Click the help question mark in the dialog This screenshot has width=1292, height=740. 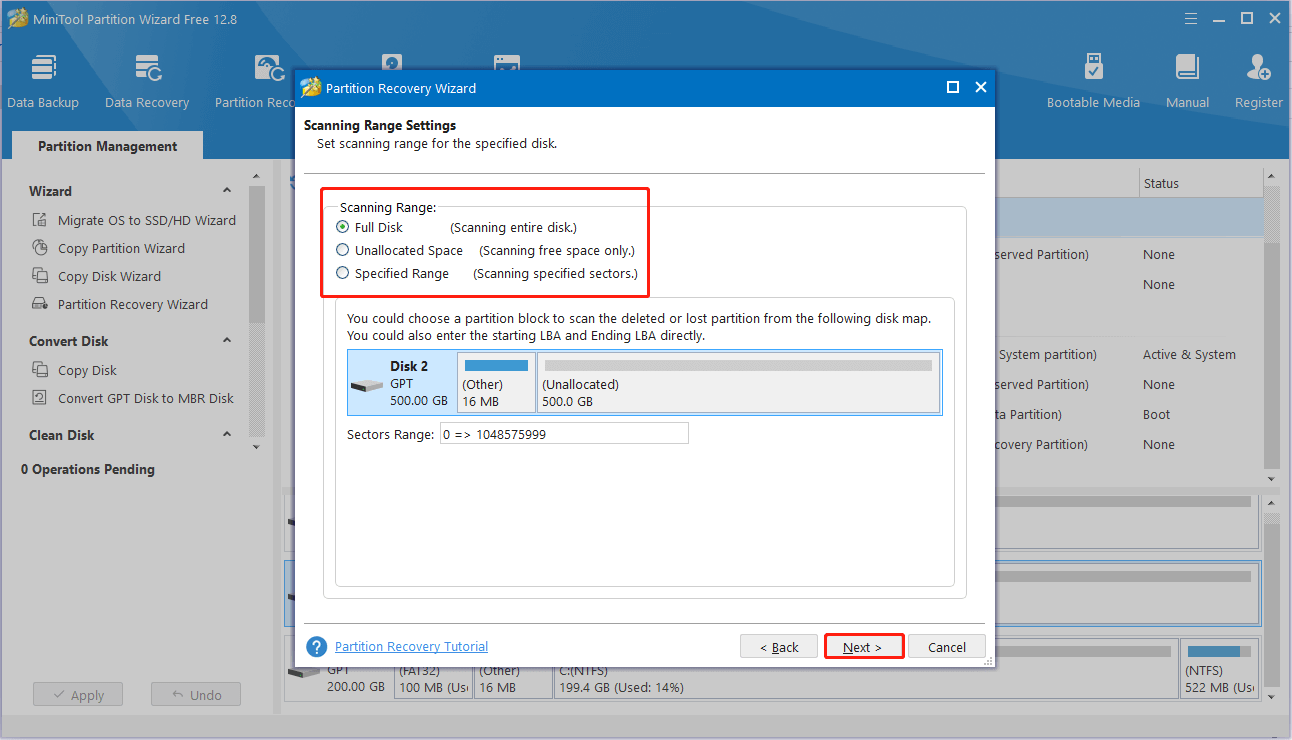pos(316,647)
